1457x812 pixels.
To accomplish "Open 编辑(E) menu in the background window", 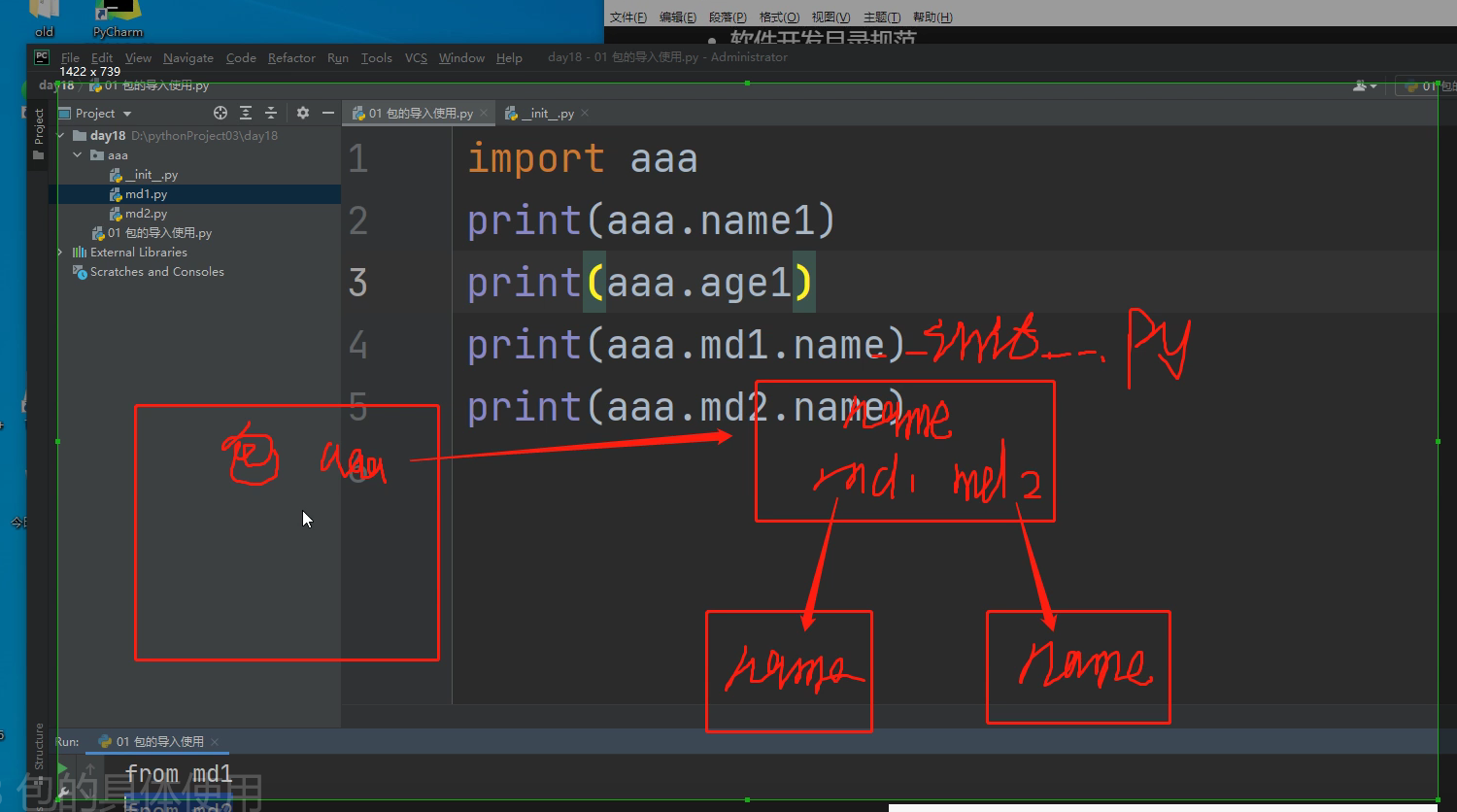I will point(678,17).
